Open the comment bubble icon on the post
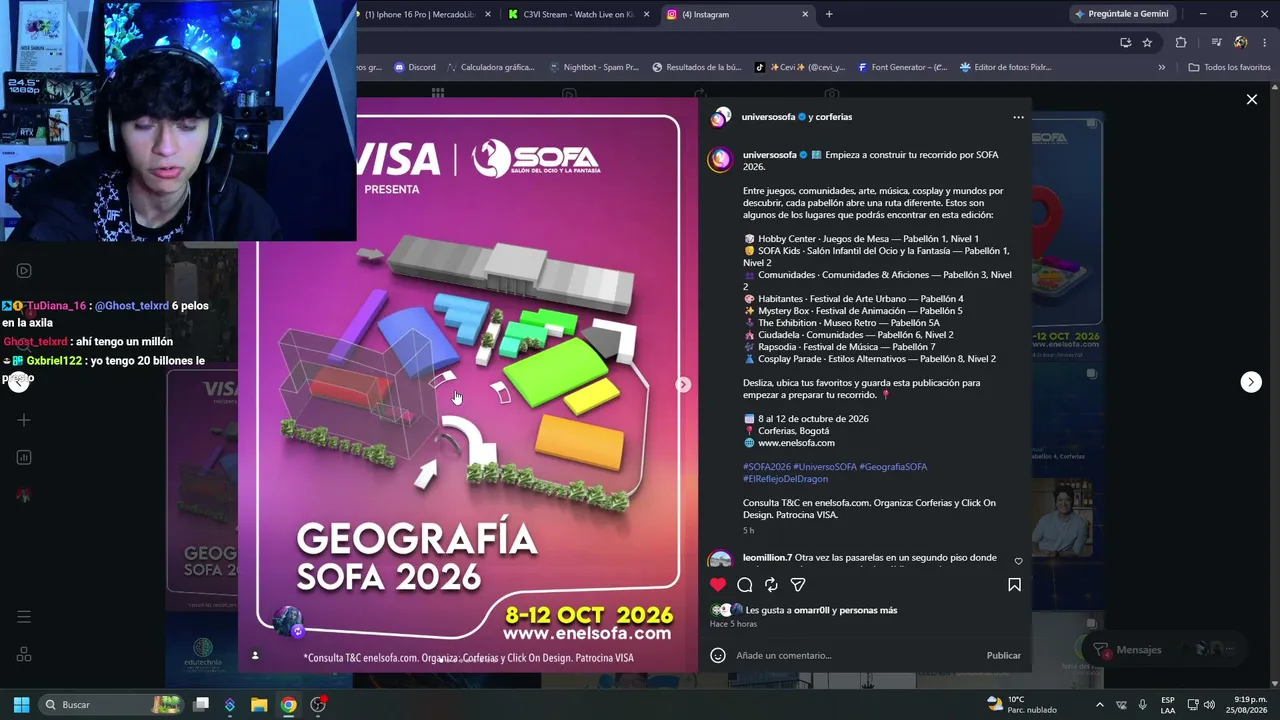This screenshot has width=1280, height=720. click(745, 584)
